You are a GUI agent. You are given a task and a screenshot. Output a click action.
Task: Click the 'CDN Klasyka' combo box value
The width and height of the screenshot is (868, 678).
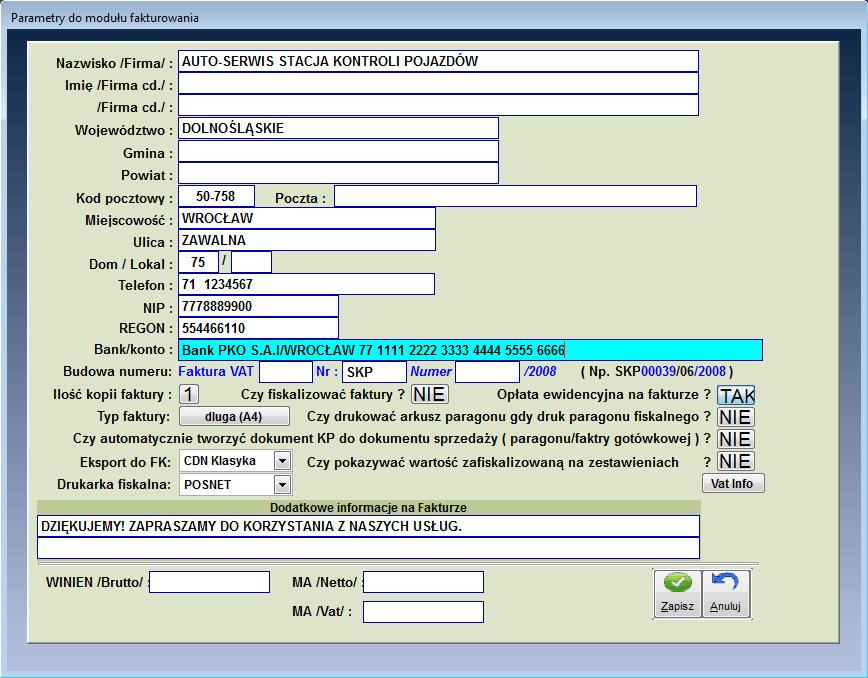tap(227, 461)
